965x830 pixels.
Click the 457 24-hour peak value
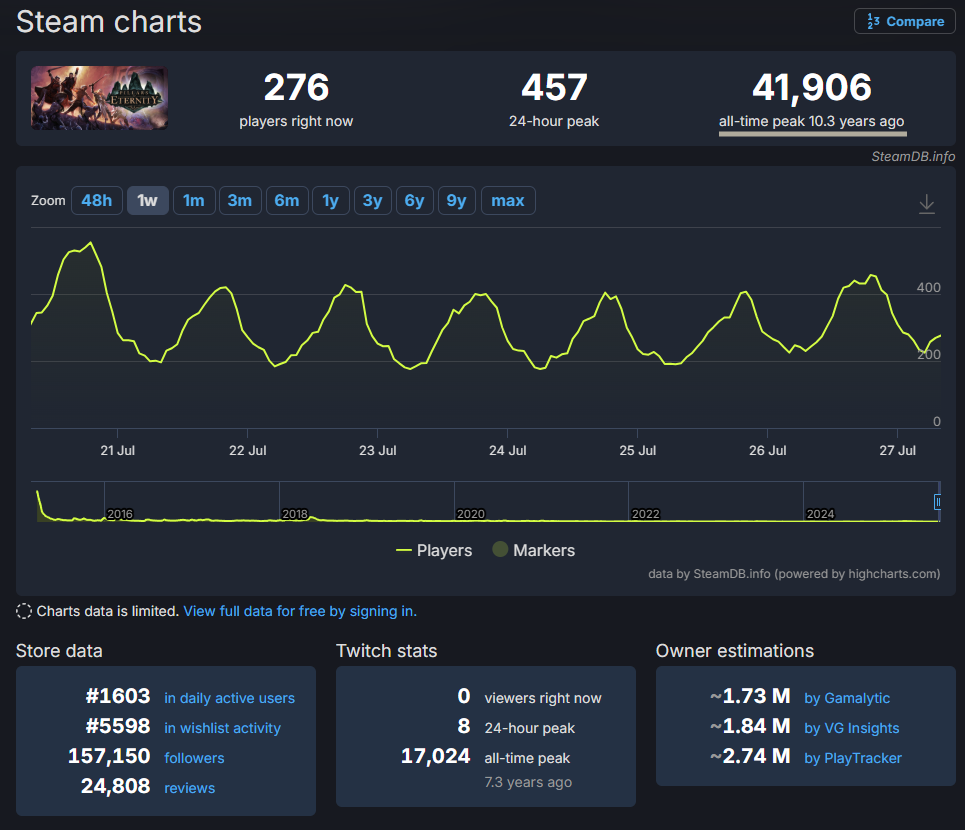pyautogui.click(x=554, y=87)
